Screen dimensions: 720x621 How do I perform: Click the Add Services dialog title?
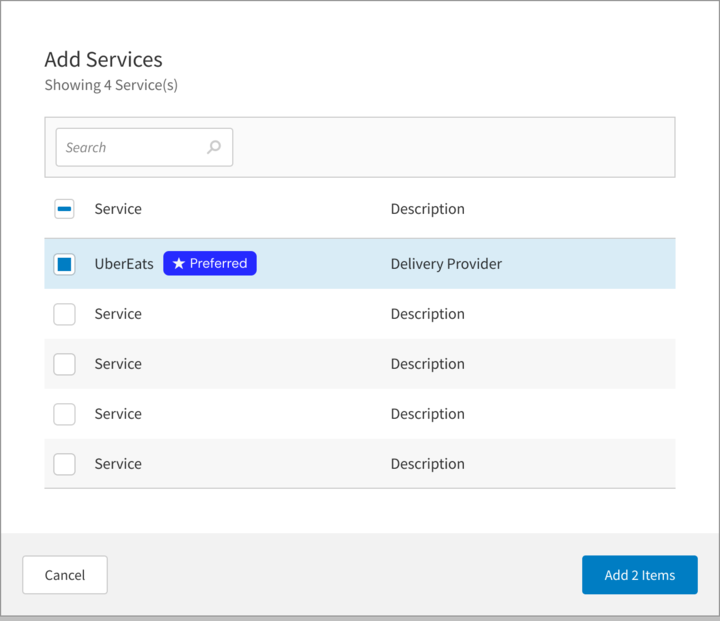[103, 60]
